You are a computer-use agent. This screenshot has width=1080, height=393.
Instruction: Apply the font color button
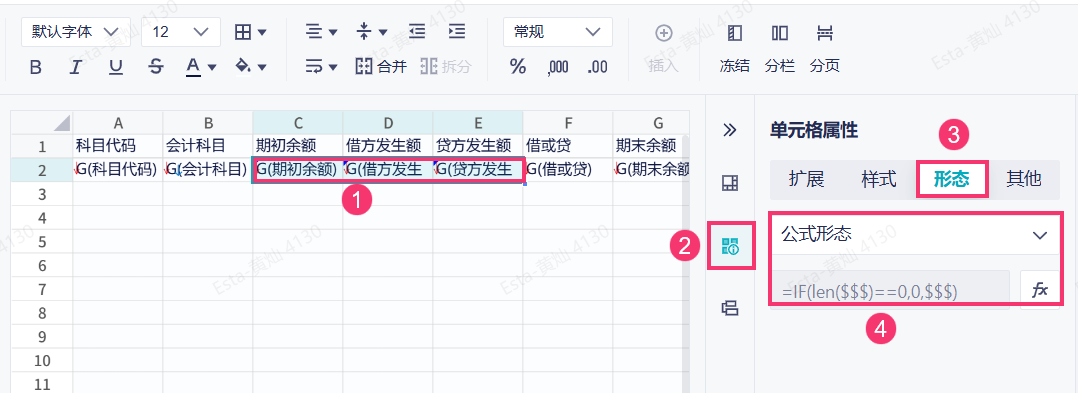(193, 67)
